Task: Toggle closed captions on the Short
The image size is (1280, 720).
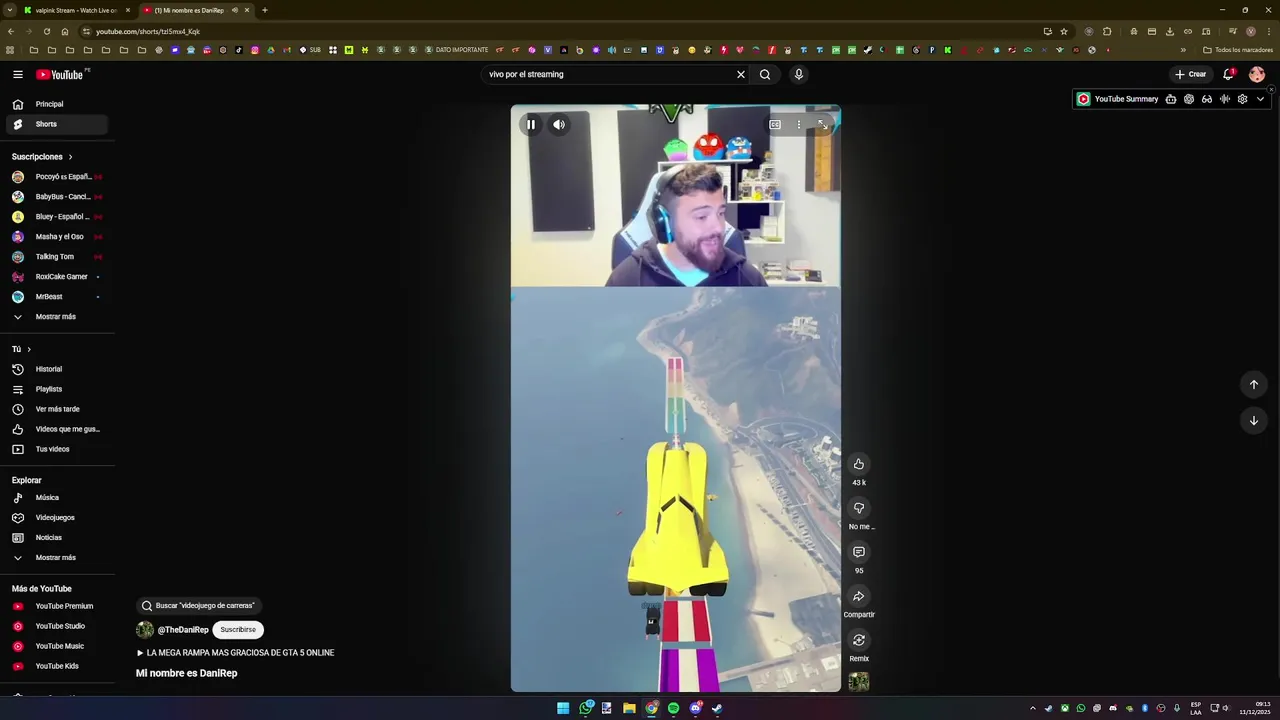Action: [775, 125]
